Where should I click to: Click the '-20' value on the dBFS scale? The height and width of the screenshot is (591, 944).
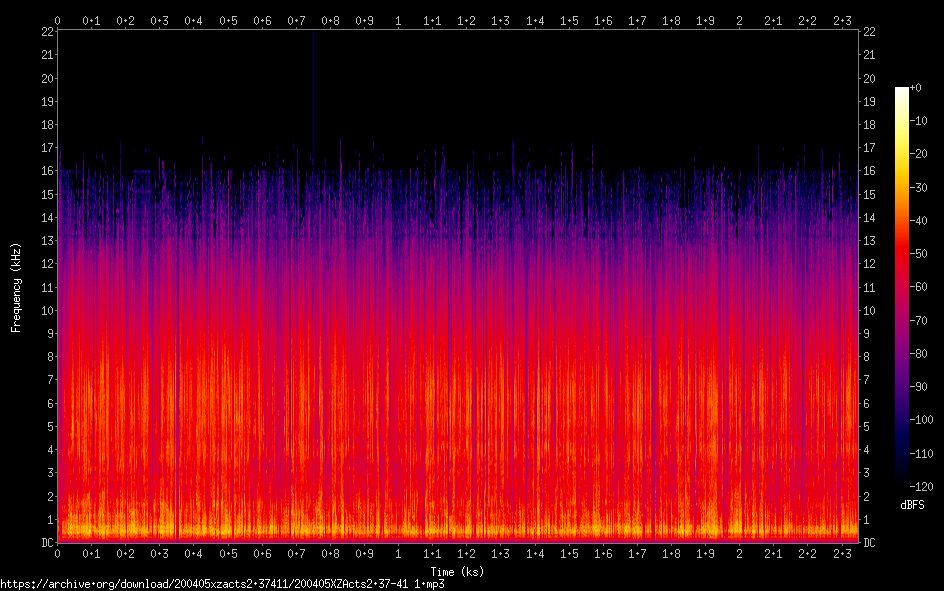point(919,154)
